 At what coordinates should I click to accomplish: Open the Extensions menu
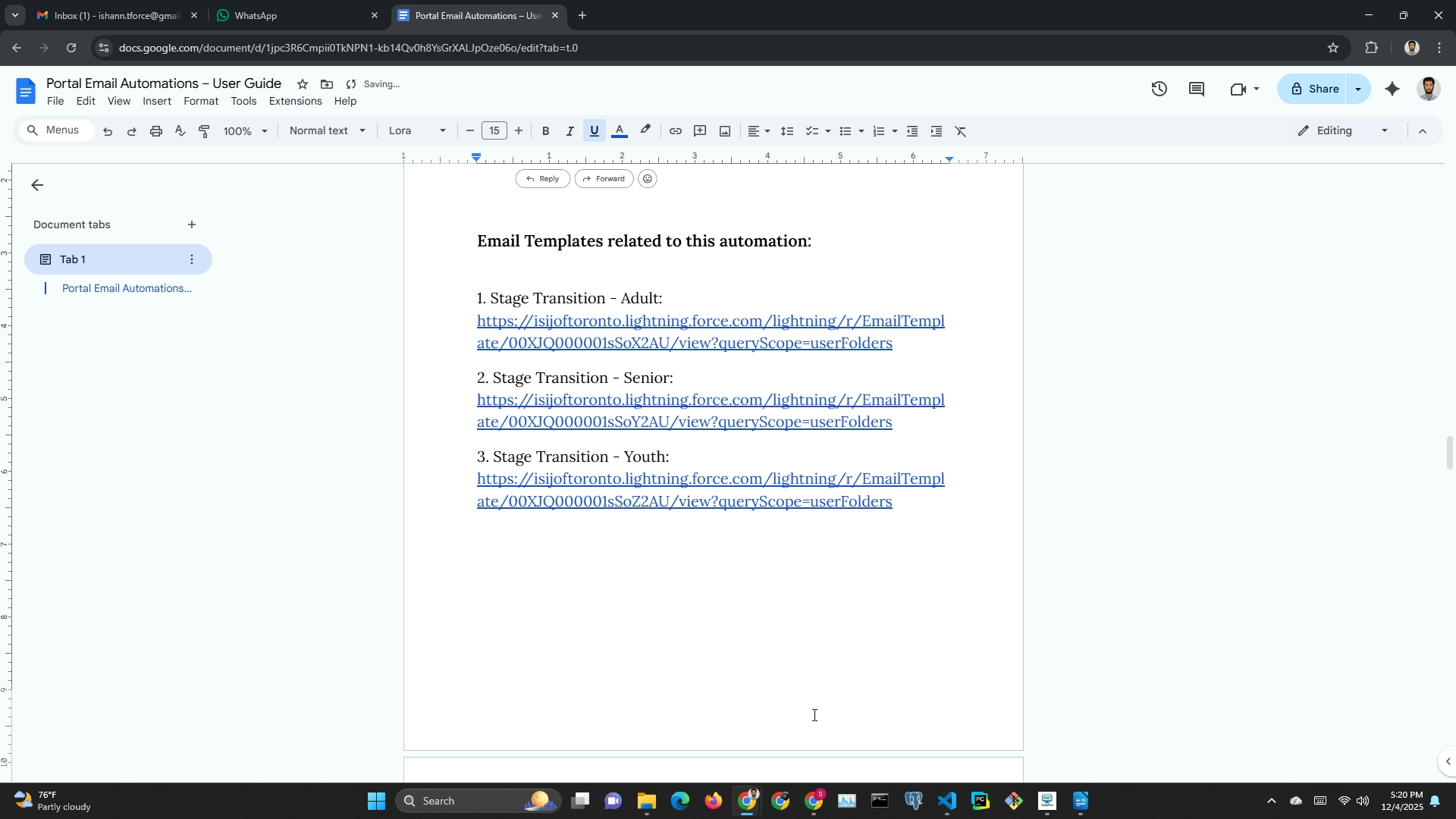point(295,102)
